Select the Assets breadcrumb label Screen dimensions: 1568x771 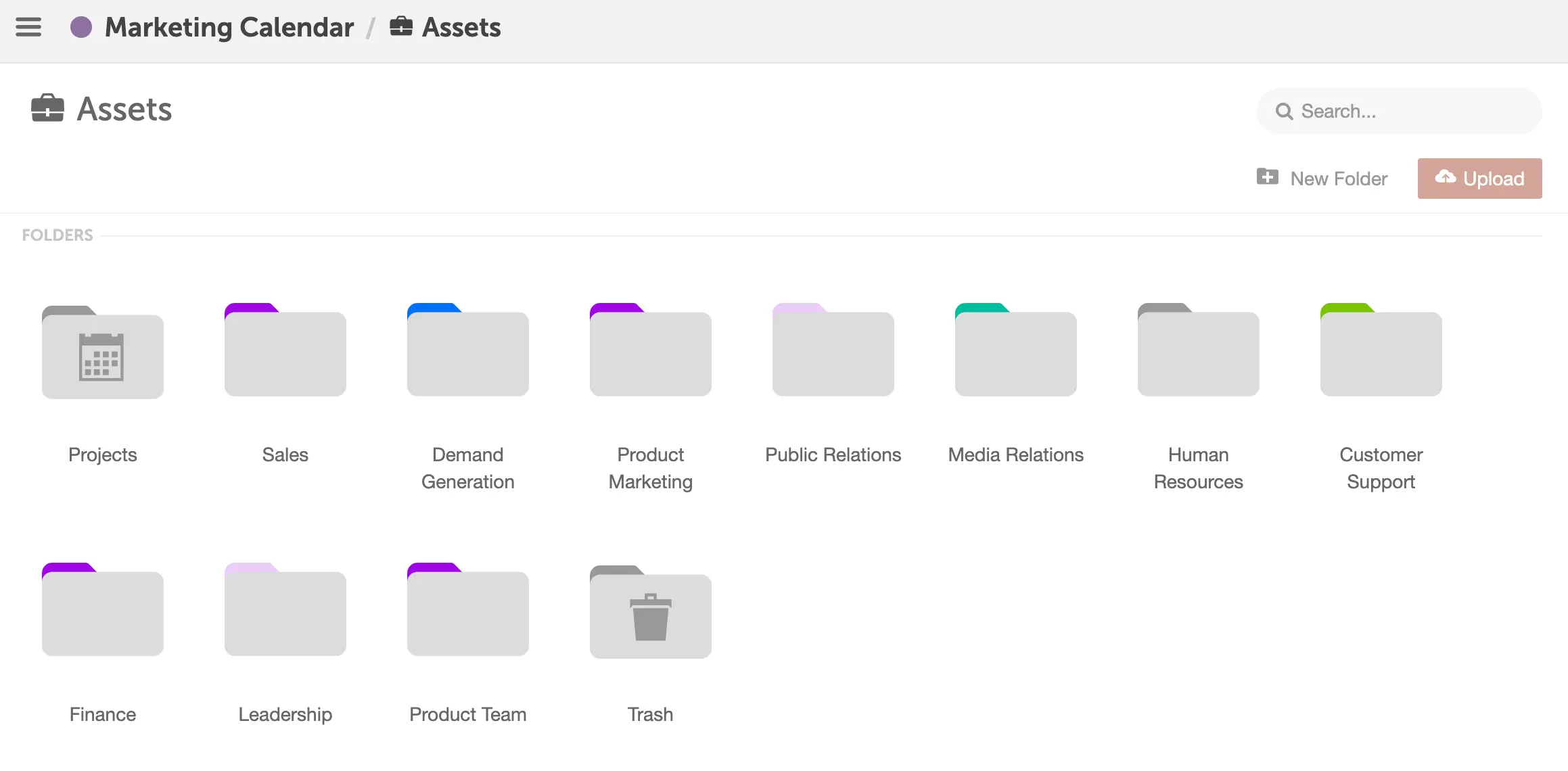[461, 27]
